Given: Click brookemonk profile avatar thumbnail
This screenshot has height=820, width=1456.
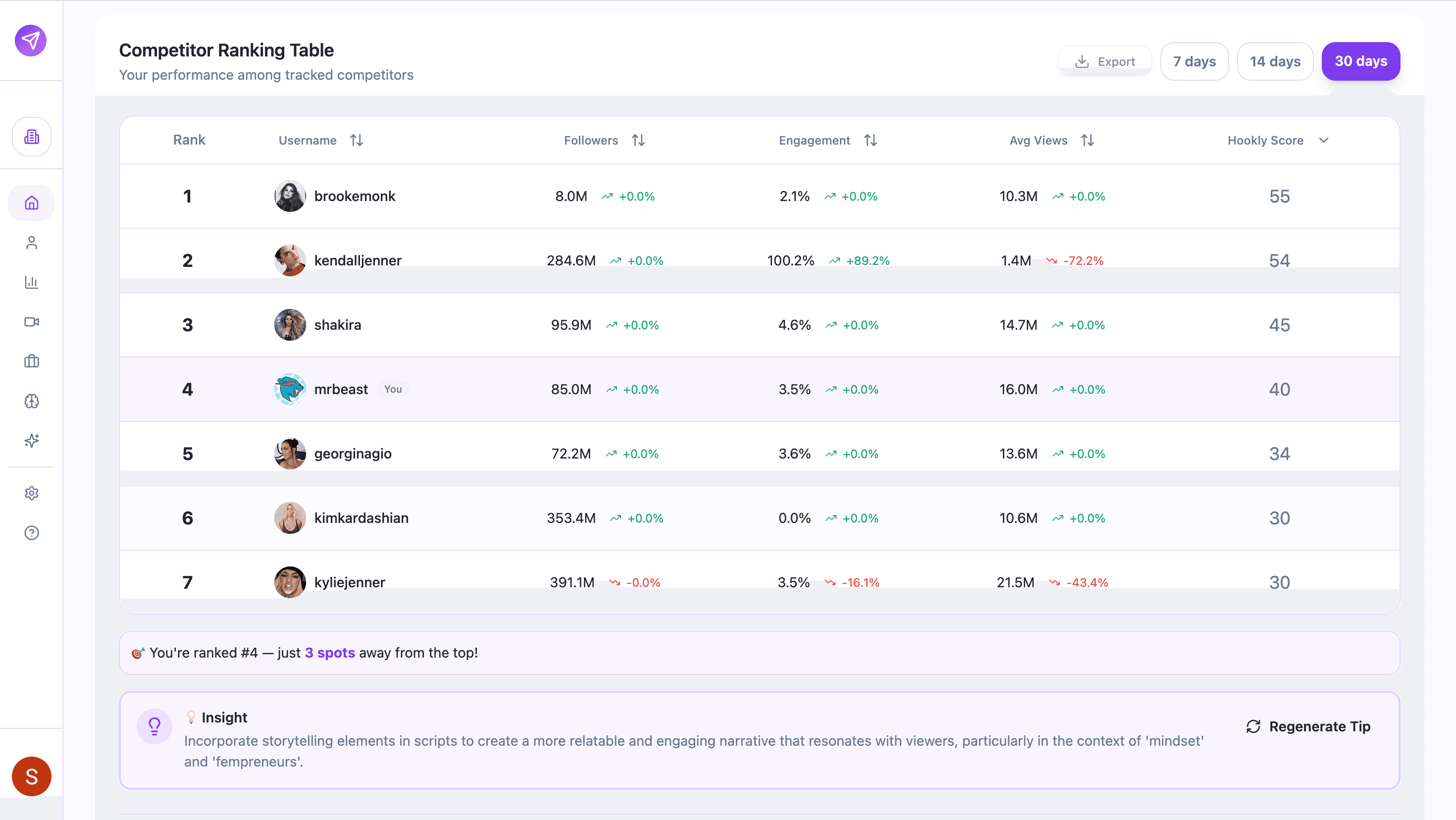Looking at the screenshot, I should click(290, 196).
